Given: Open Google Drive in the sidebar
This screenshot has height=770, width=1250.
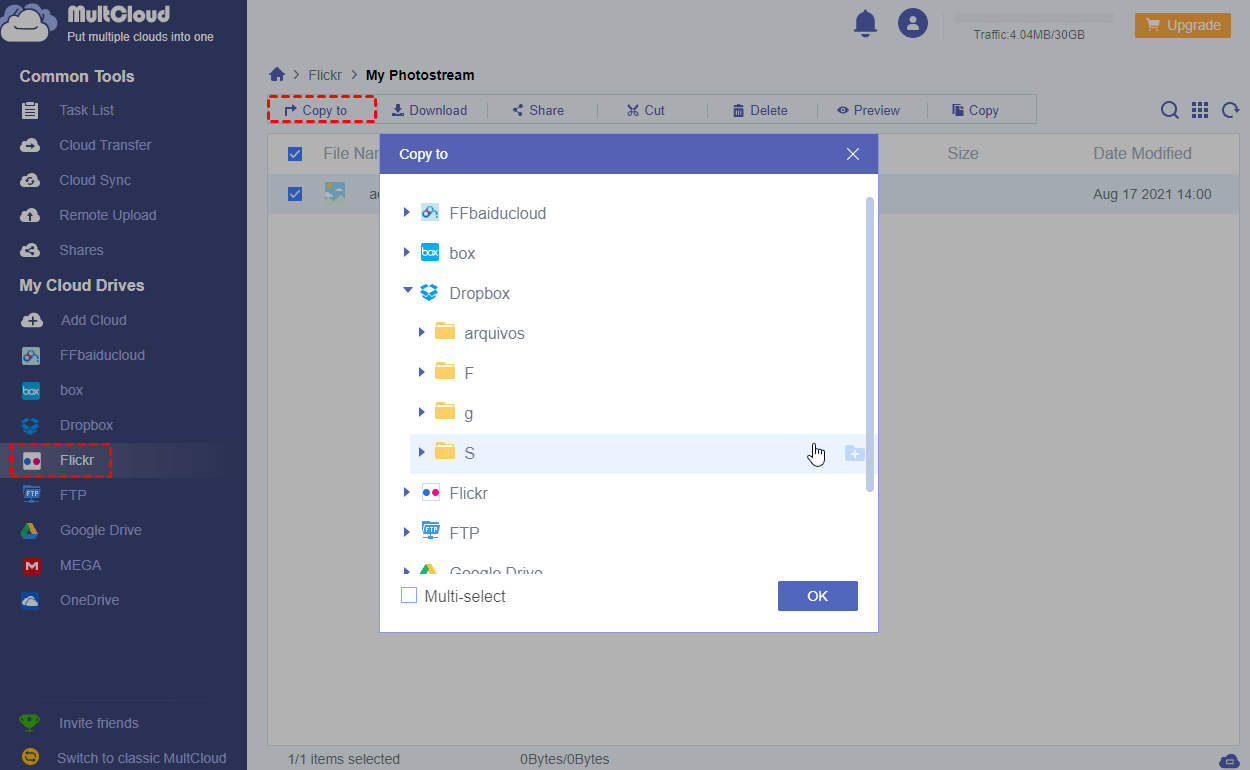Looking at the screenshot, I should [x=100, y=530].
